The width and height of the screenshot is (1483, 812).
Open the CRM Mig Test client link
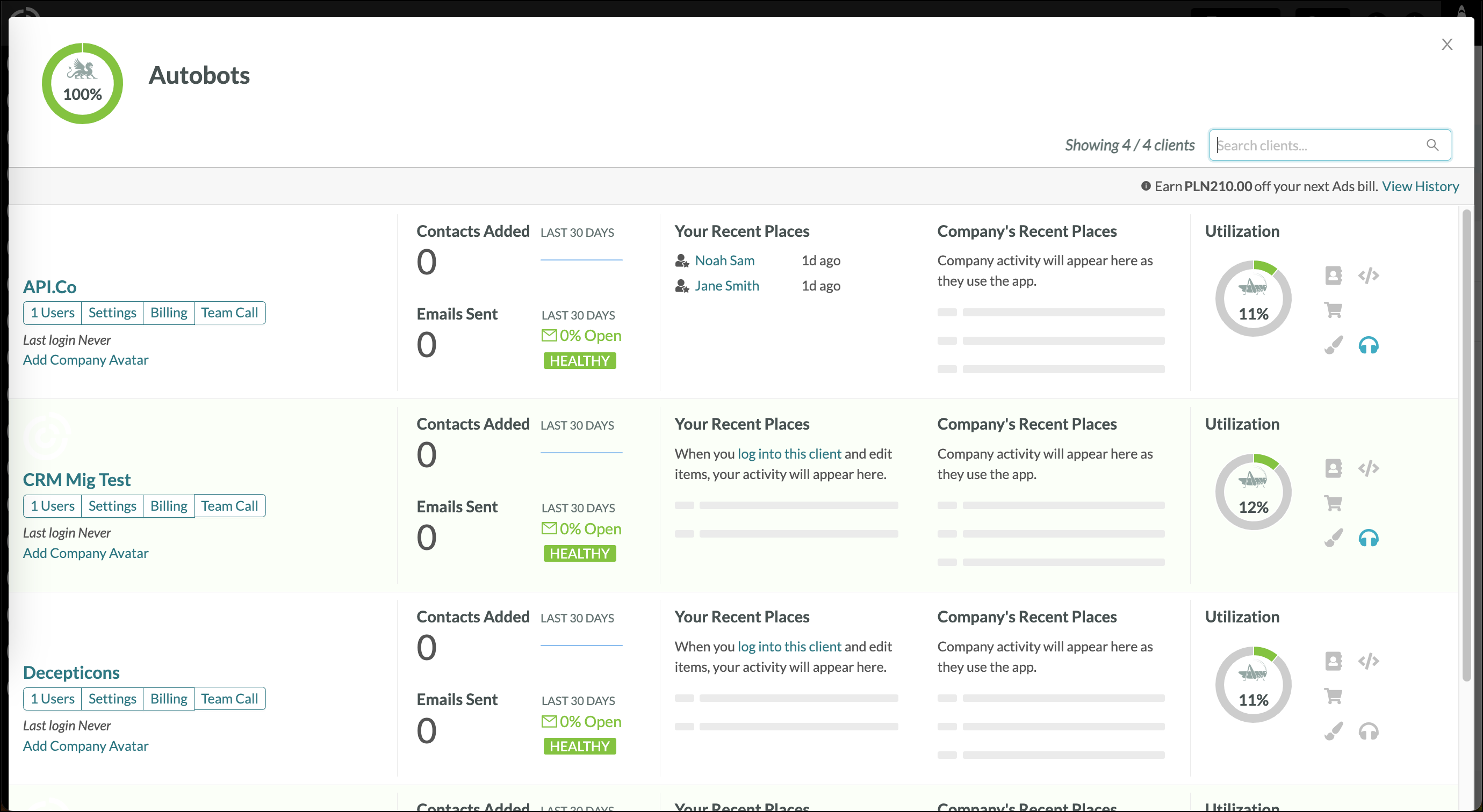[76, 480]
